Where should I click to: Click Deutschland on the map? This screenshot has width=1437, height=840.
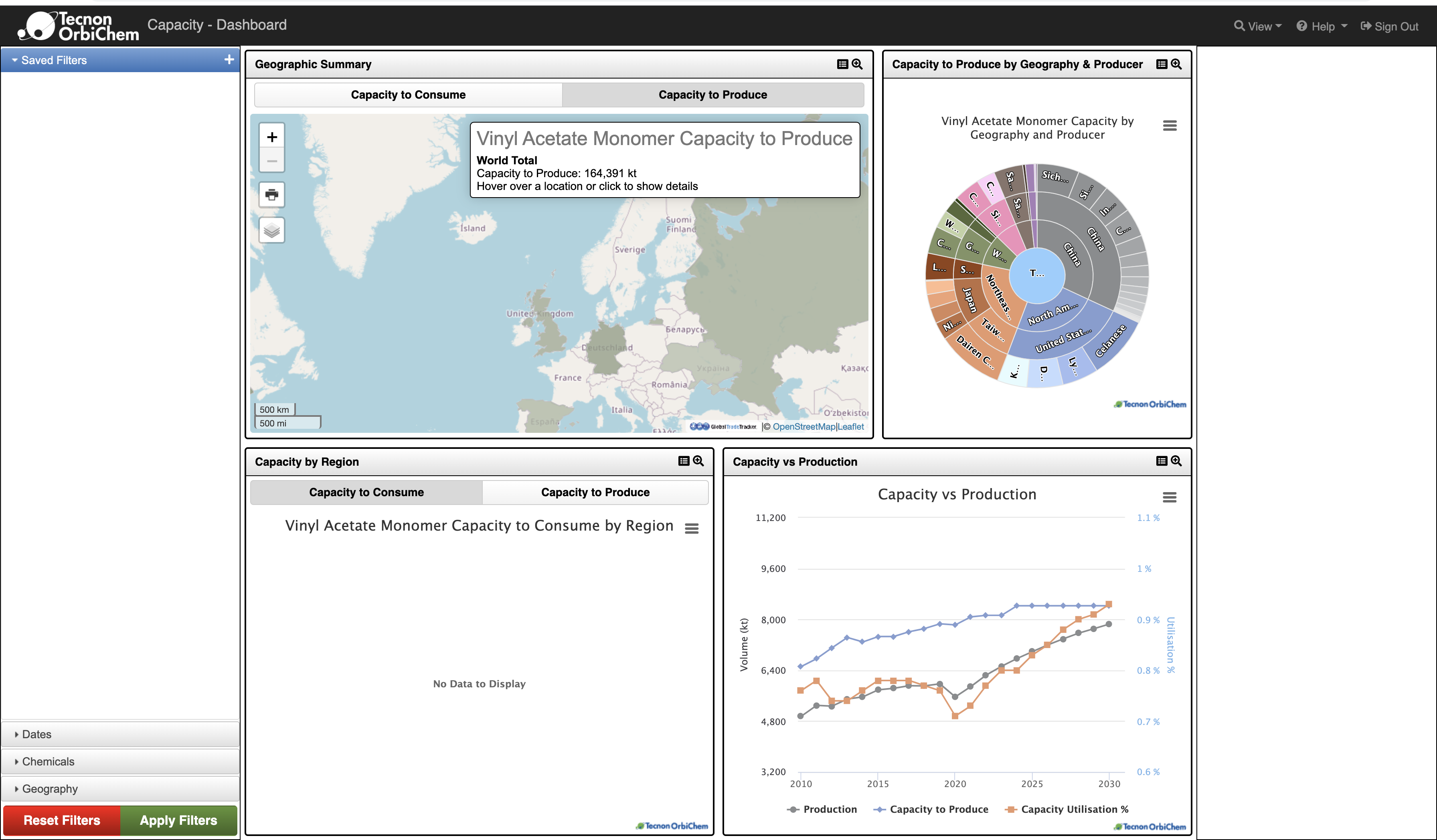607,347
